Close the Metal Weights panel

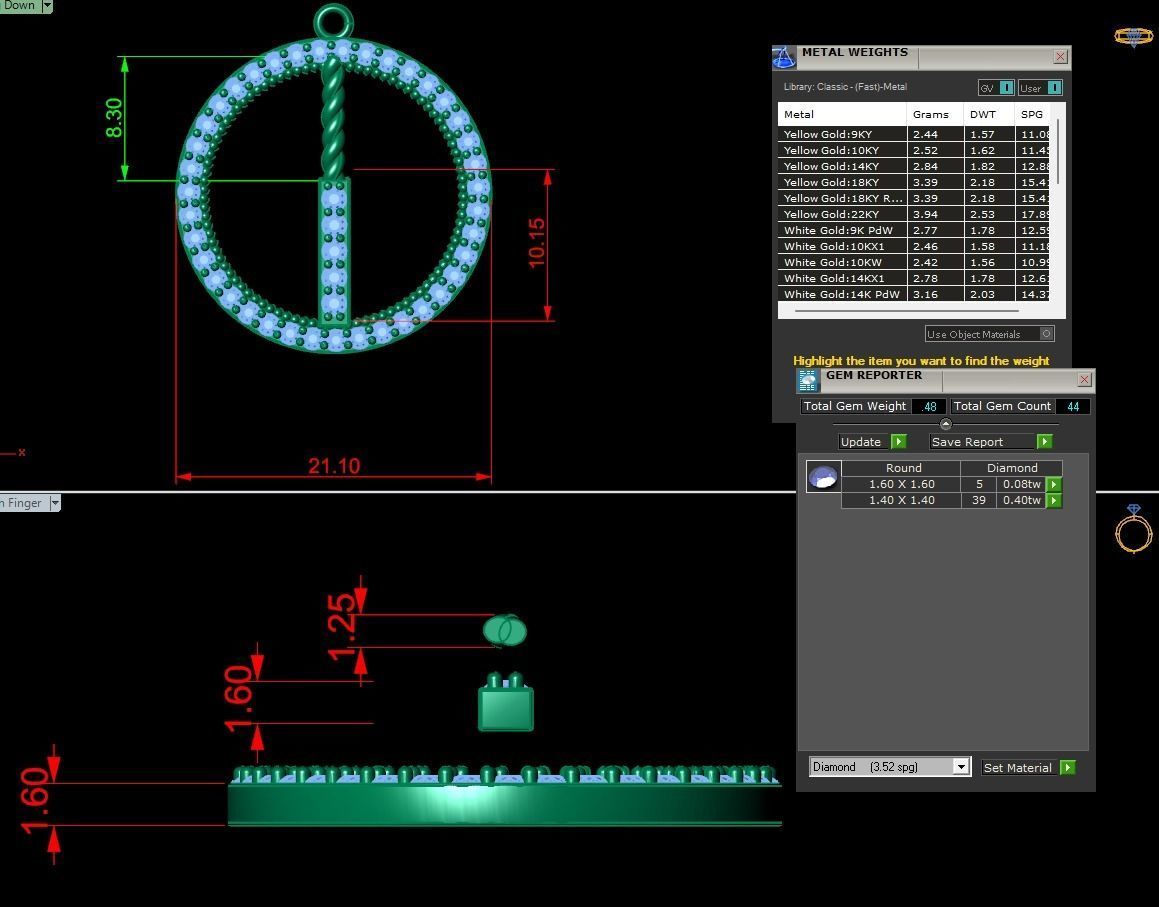pos(1060,56)
